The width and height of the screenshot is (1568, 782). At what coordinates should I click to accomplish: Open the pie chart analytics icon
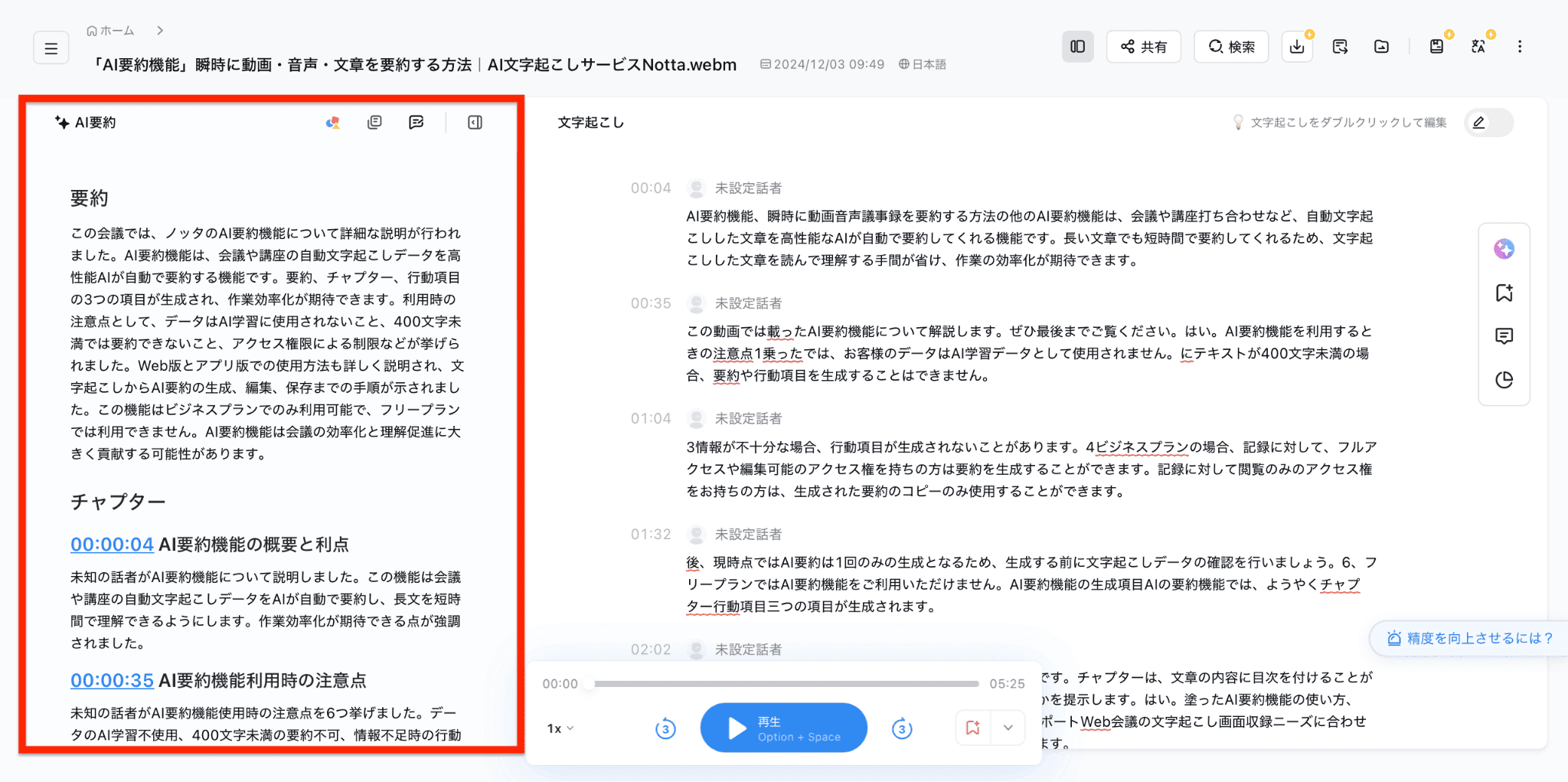[1504, 380]
